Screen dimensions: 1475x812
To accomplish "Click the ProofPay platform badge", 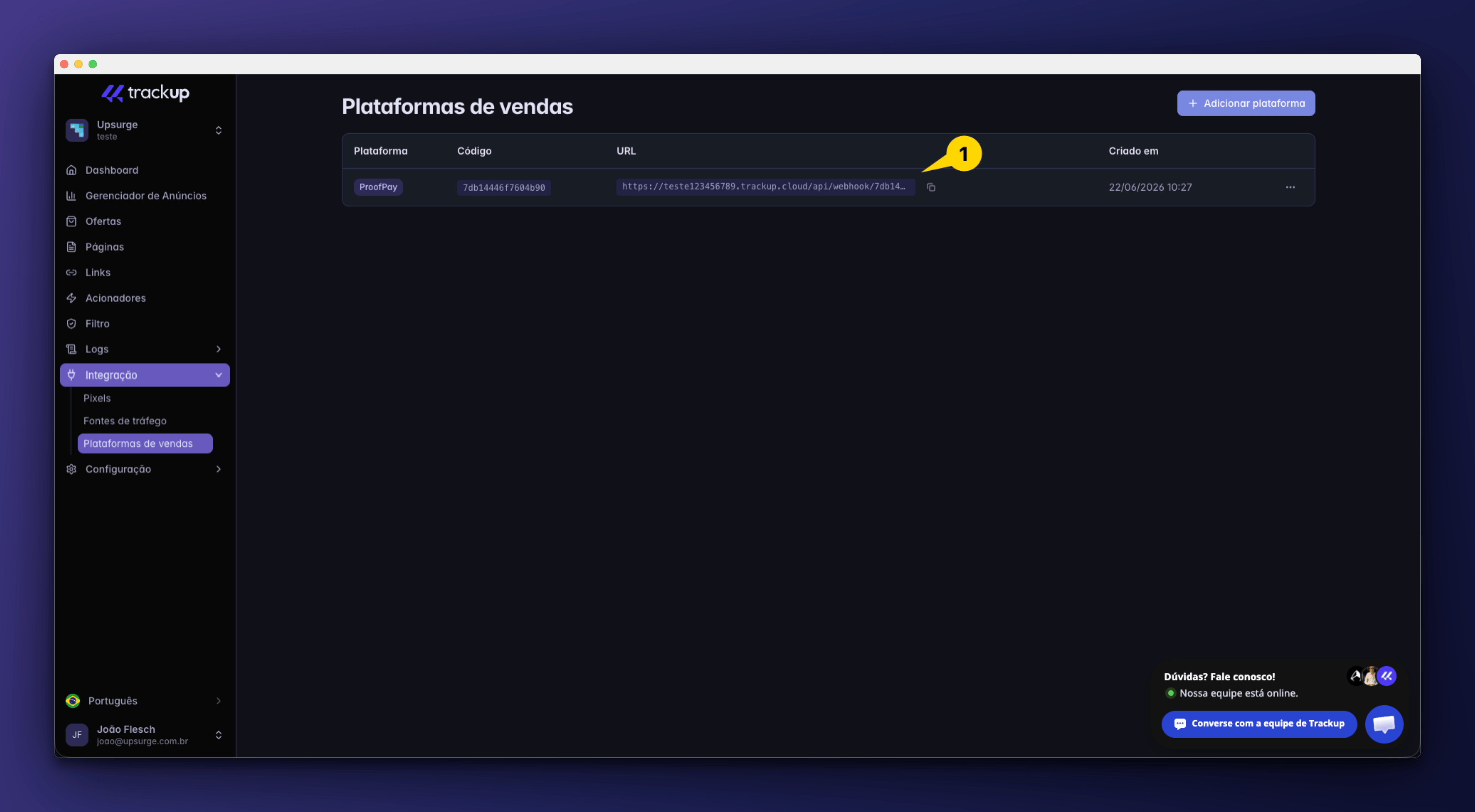I will (x=378, y=187).
